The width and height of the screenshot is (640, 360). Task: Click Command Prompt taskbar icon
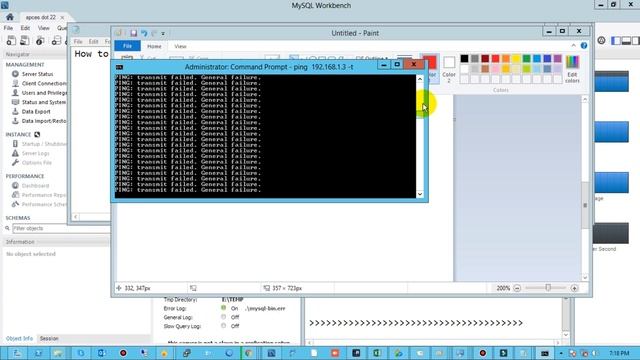point(545,353)
